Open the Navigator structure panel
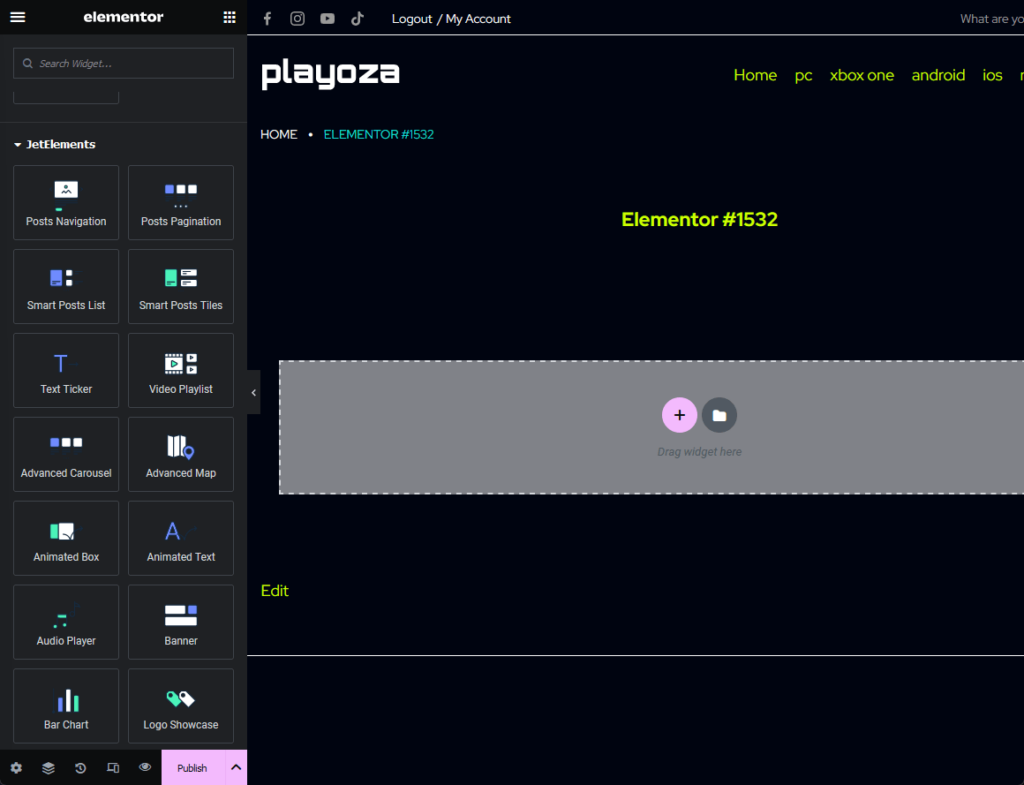Viewport: 1024px width, 785px height. click(48, 768)
